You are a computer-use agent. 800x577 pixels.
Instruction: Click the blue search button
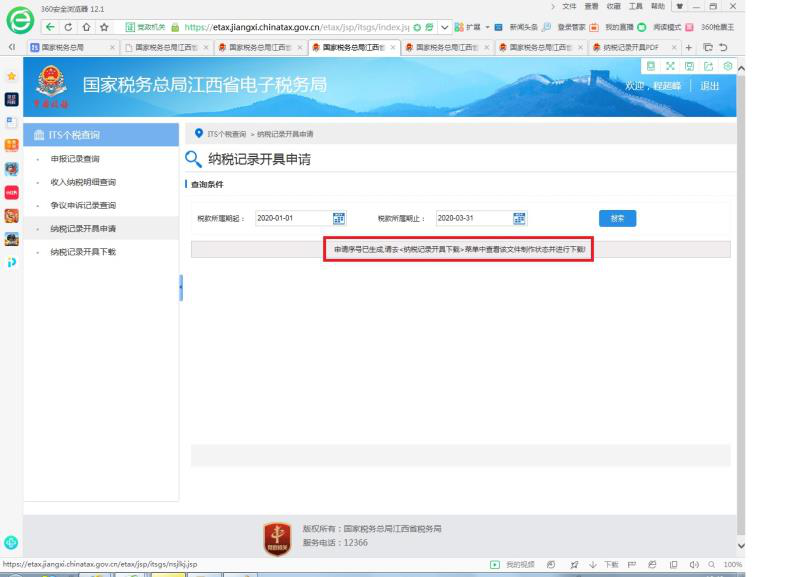tap(617, 218)
